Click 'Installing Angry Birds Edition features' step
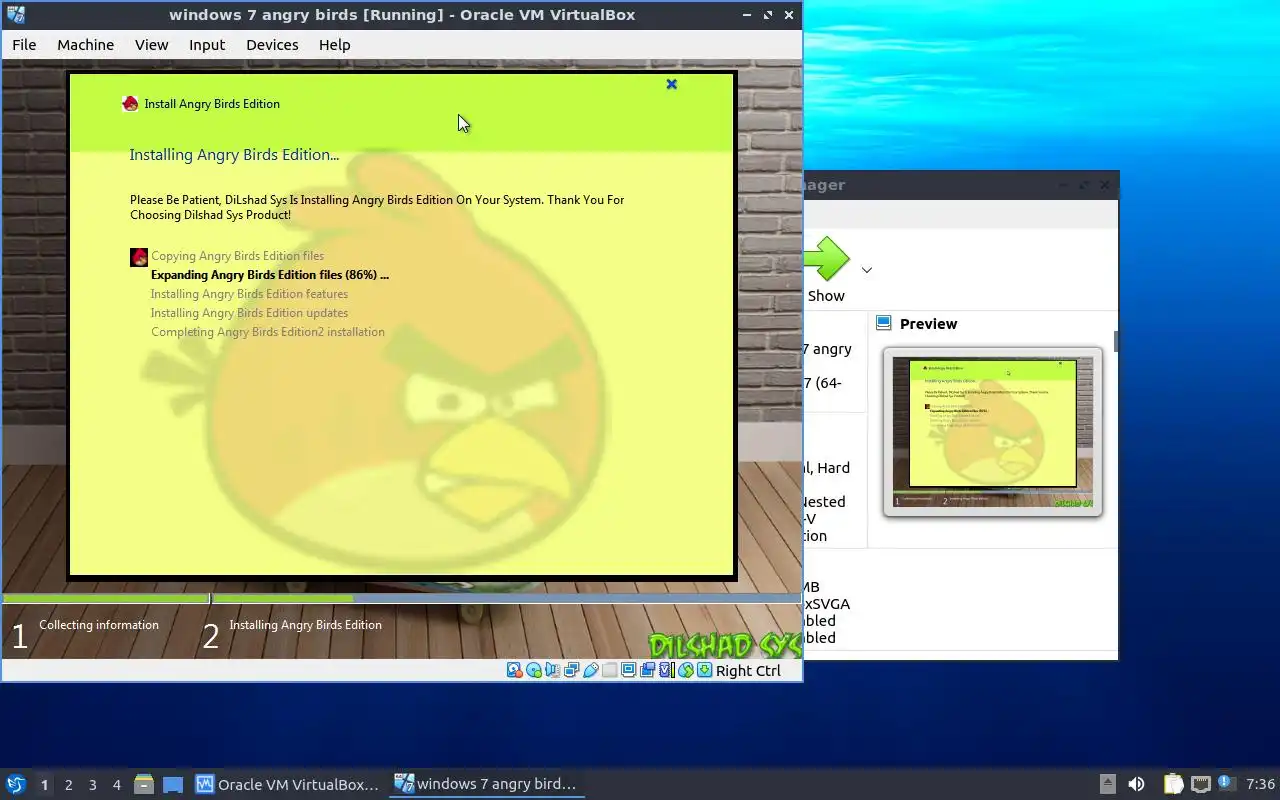 point(249,294)
